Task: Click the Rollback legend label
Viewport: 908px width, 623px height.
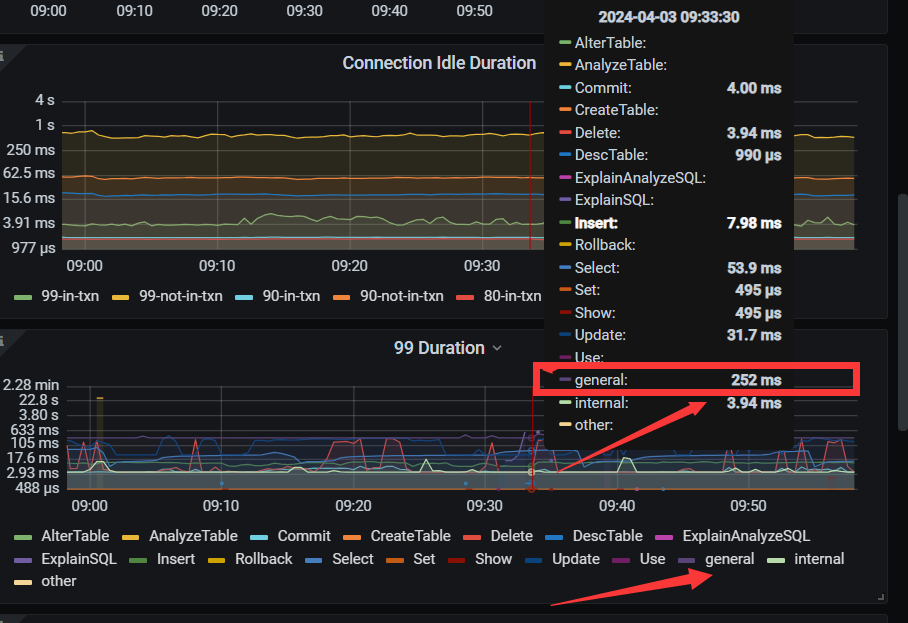Action: coord(264,559)
